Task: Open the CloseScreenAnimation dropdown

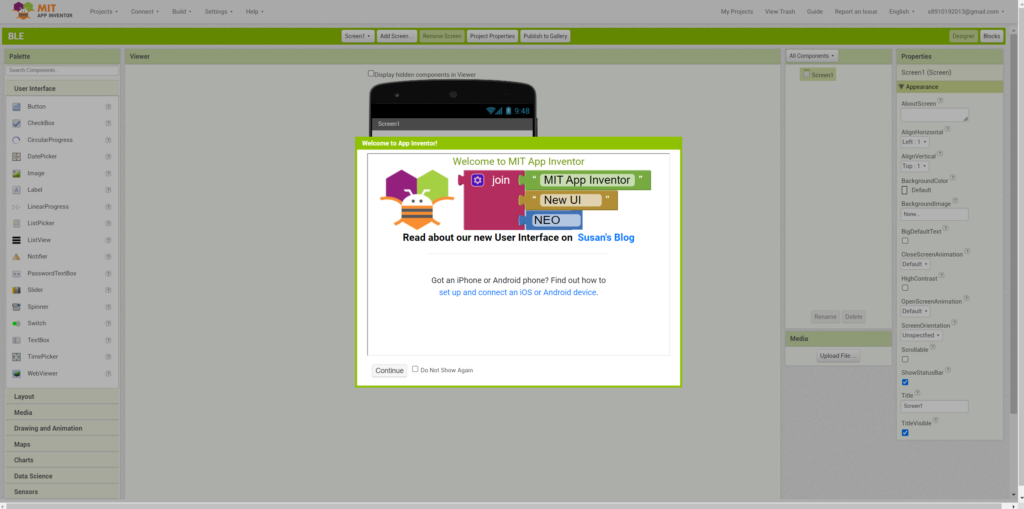Action: 916,264
